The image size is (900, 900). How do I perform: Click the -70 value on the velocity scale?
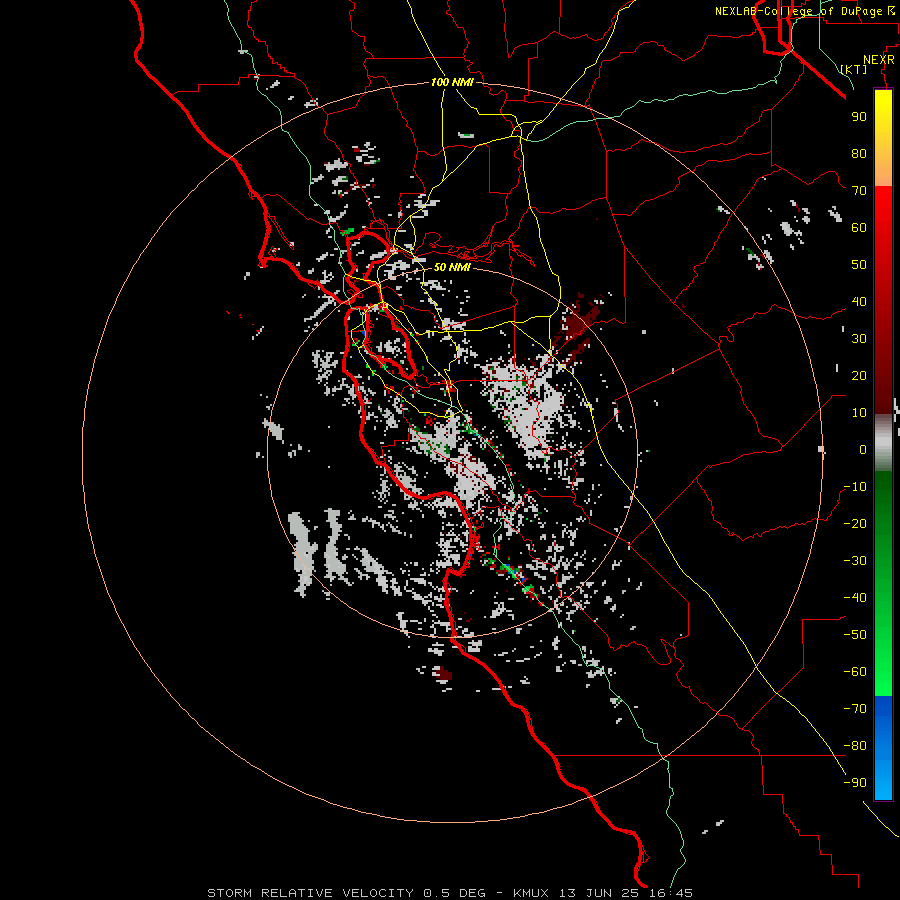tap(855, 709)
